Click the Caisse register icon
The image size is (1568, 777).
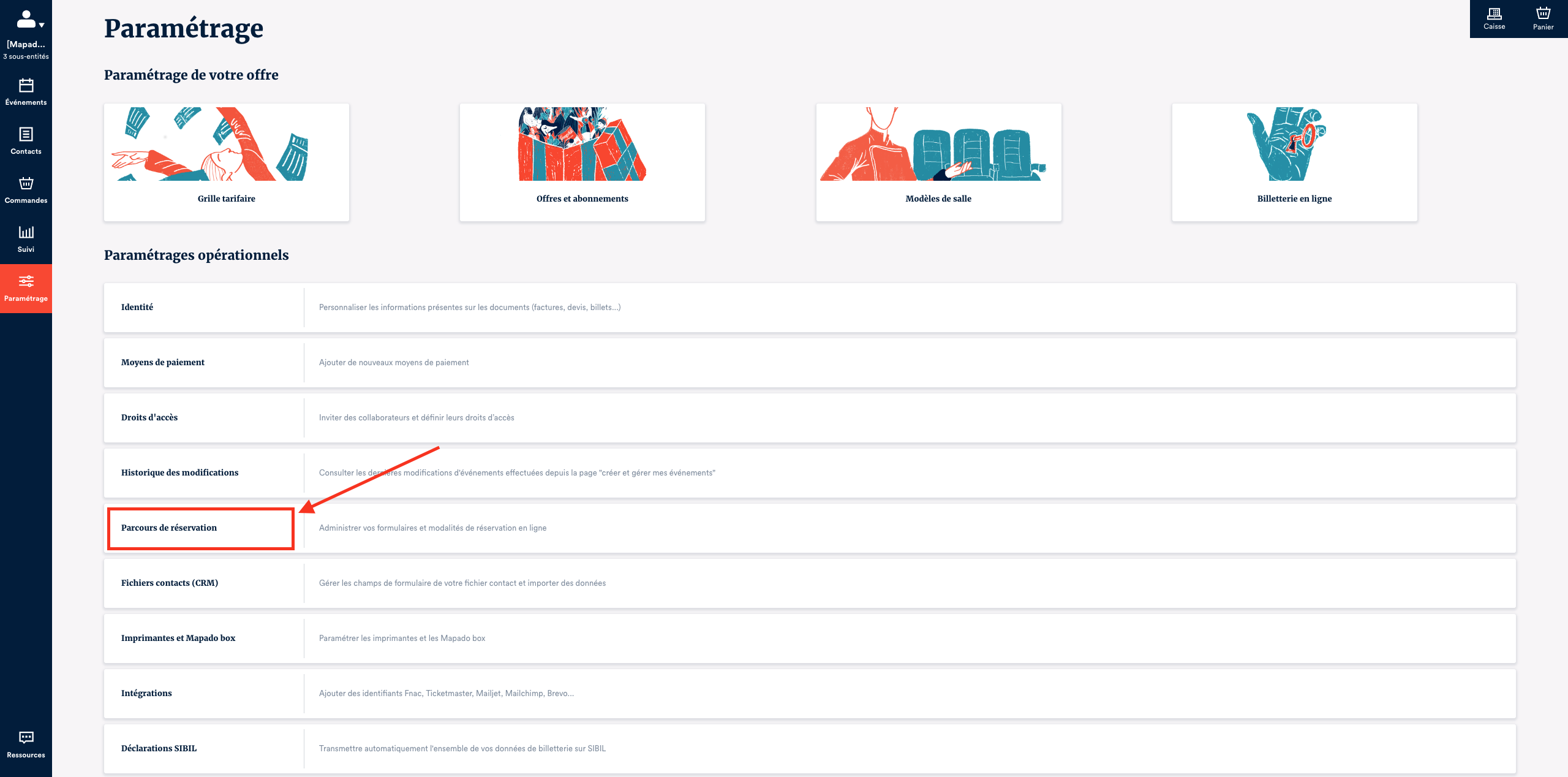point(1494,14)
